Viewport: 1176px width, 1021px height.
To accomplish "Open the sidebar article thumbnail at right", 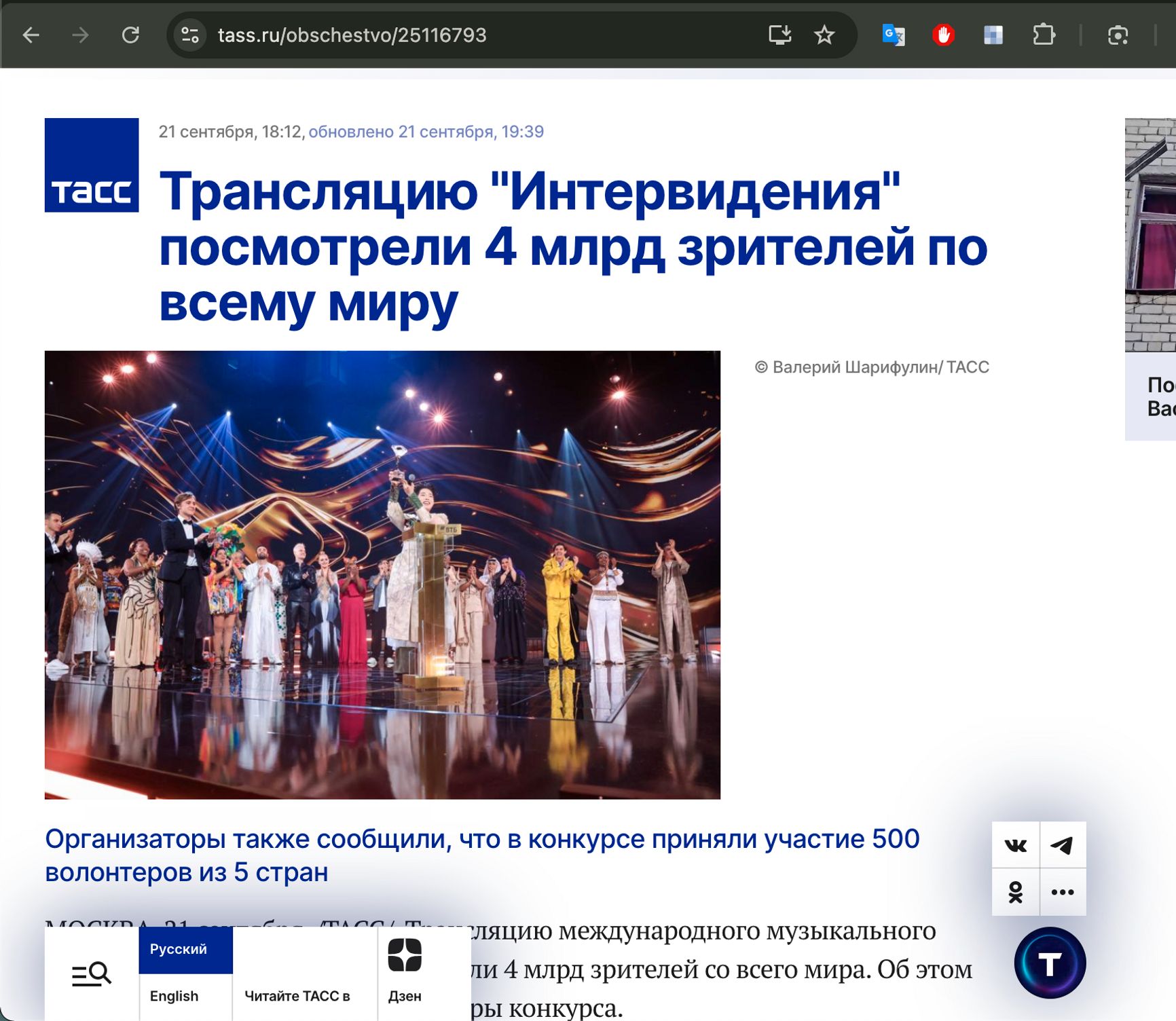I will 1150,235.
